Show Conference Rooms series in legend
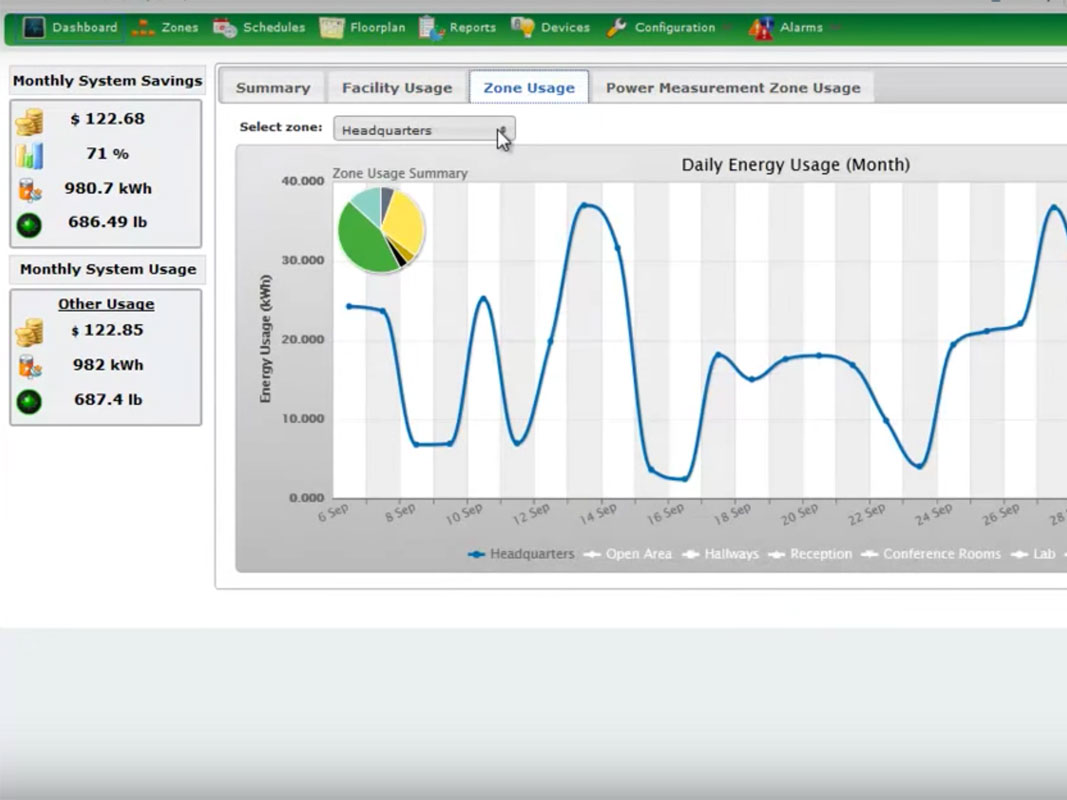1067x800 pixels. [x=930, y=554]
